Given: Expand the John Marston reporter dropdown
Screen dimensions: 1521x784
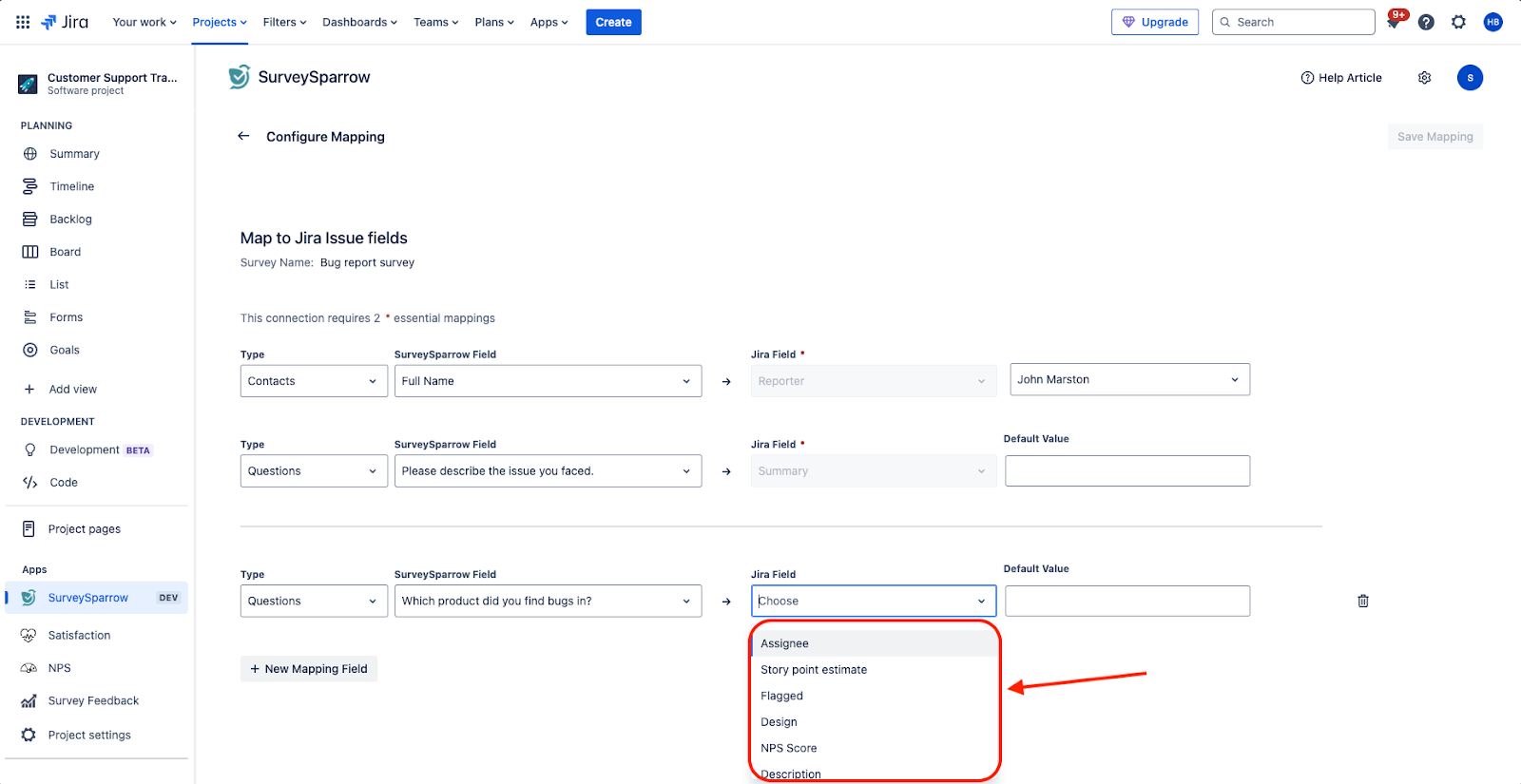Looking at the screenshot, I should click(1128, 379).
